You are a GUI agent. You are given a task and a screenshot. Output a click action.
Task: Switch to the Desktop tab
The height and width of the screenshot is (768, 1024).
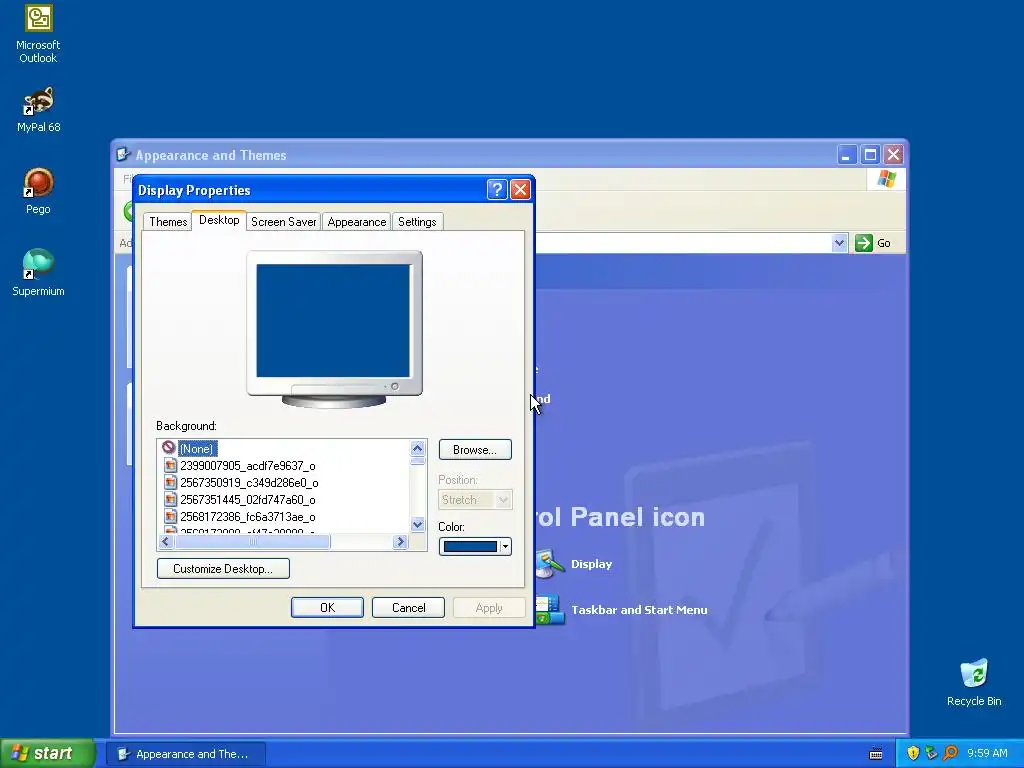pyautogui.click(x=219, y=220)
